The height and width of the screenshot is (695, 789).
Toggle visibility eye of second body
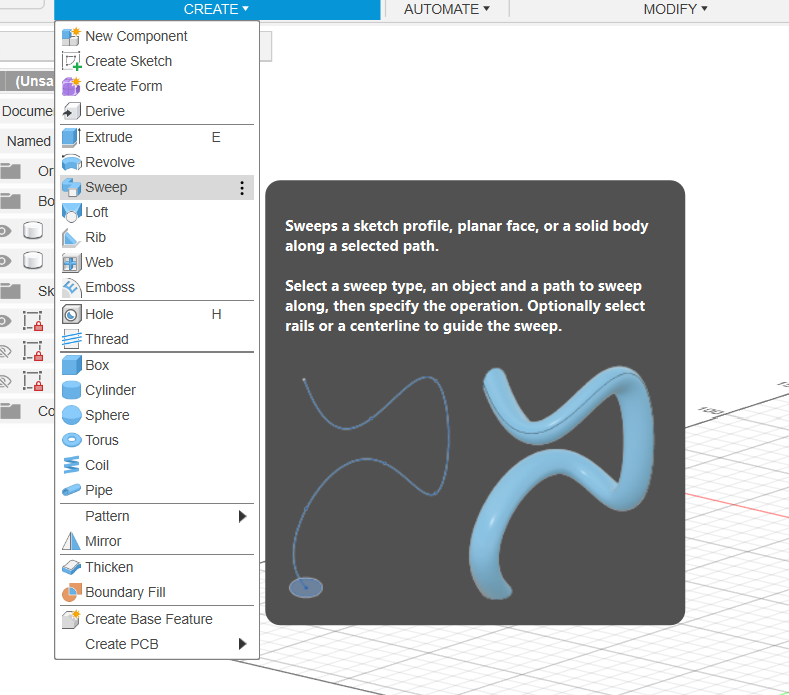(x=5, y=261)
